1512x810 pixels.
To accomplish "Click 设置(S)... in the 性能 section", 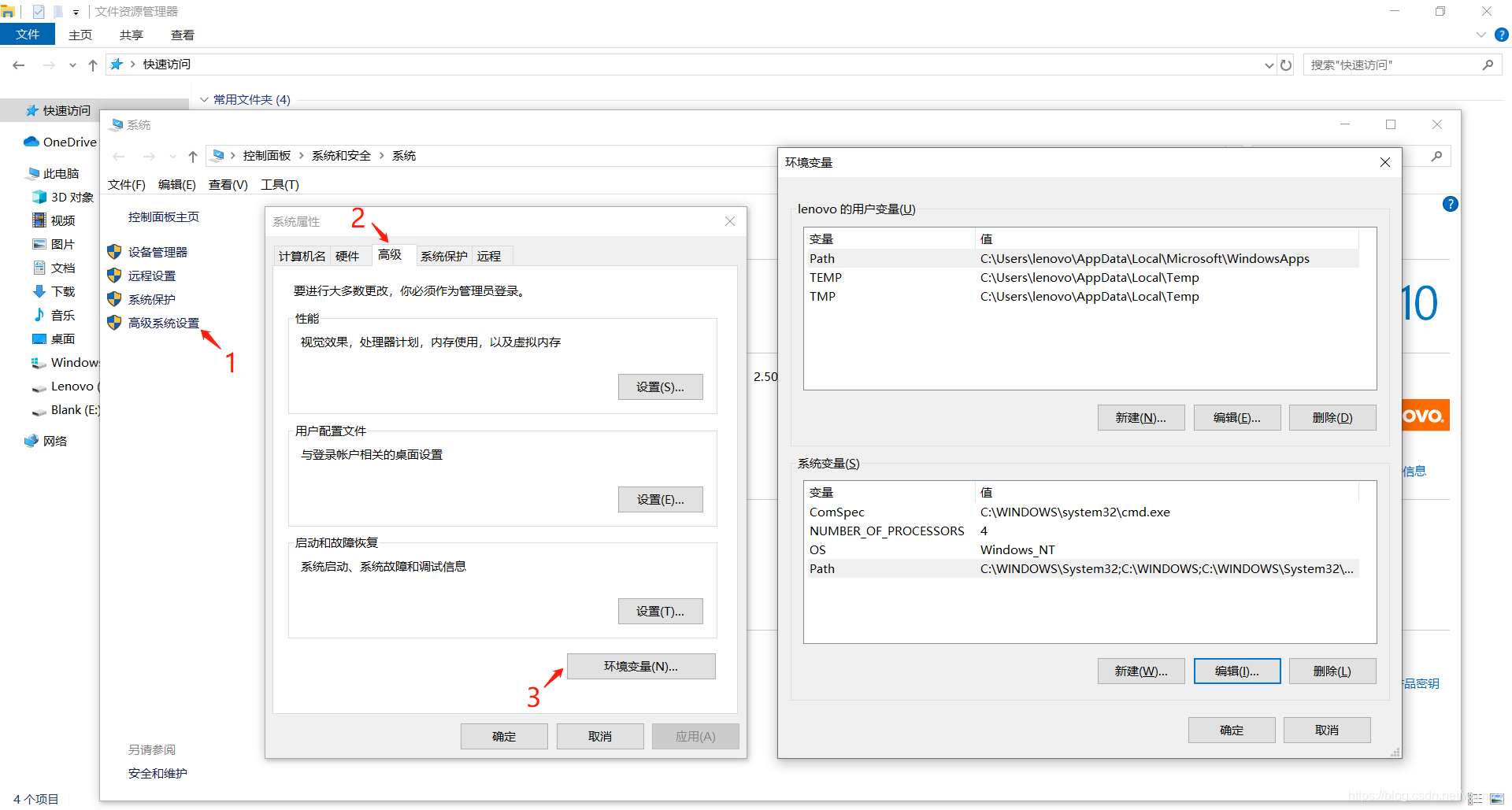I will click(661, 387).
